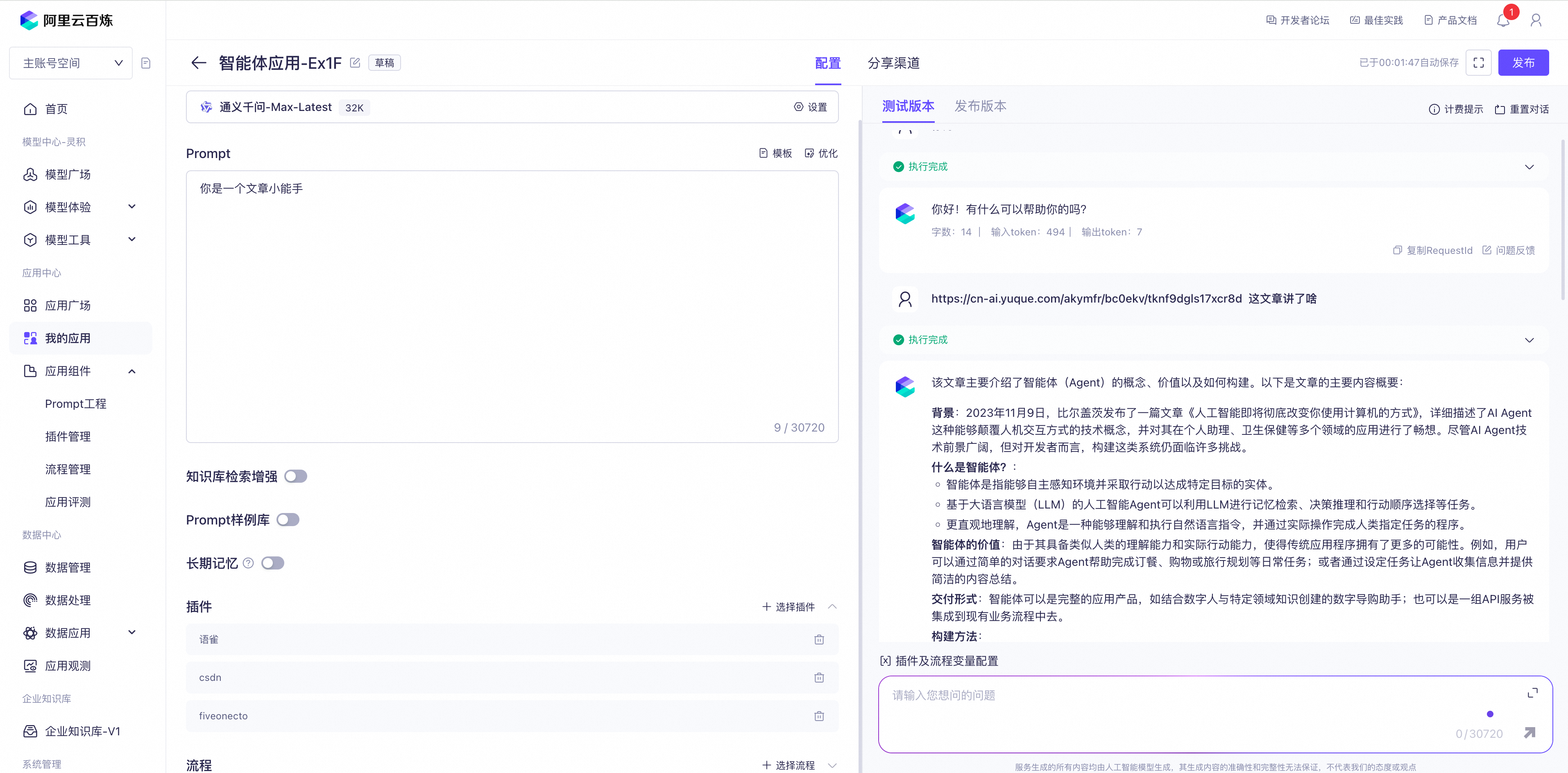Click 优化 to optimize the prompt

click(821, 153)
